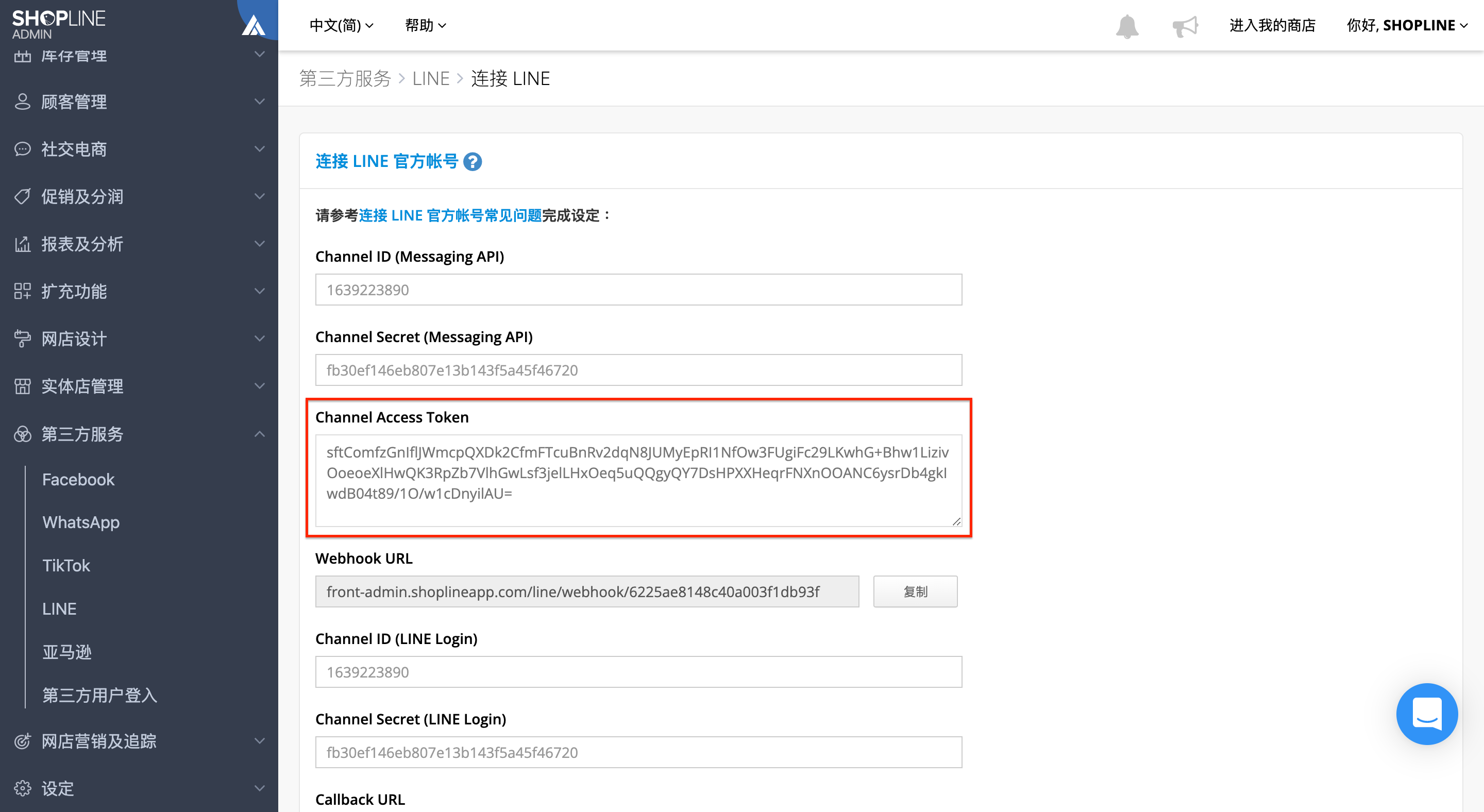
Task: Expand the 报表及分析 chevron
Action: pos(260,244)
